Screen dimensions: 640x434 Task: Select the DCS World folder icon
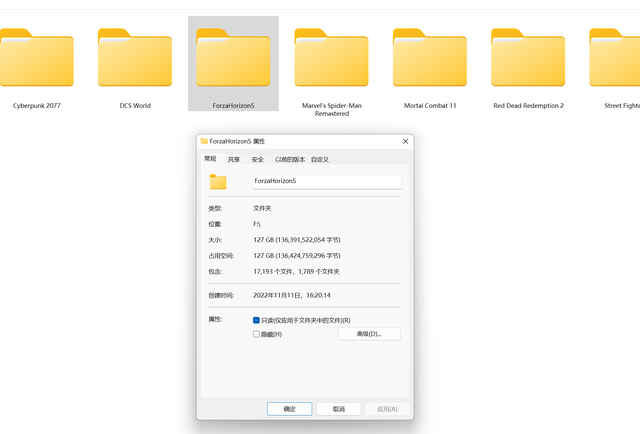135,58
